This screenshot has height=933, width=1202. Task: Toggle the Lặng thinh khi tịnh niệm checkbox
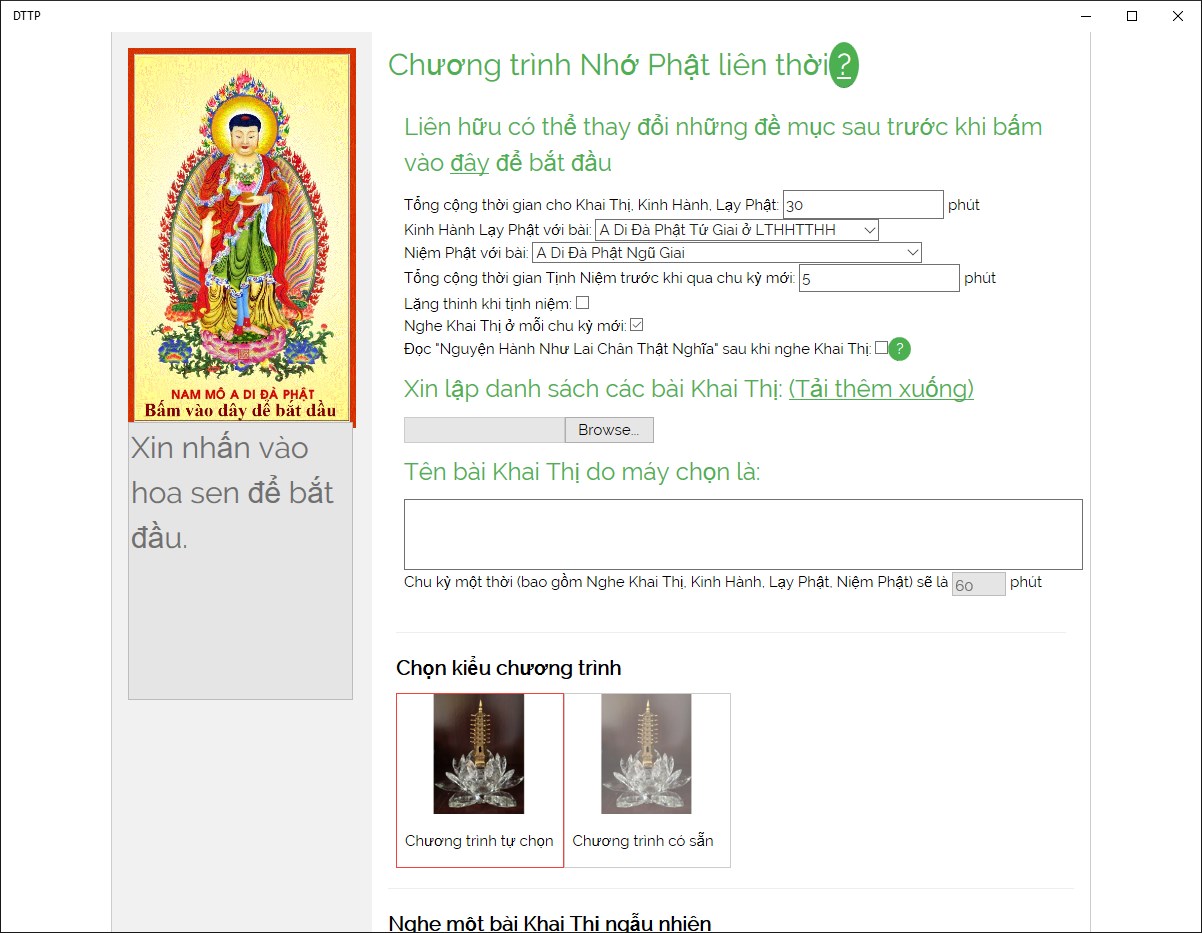582,302
